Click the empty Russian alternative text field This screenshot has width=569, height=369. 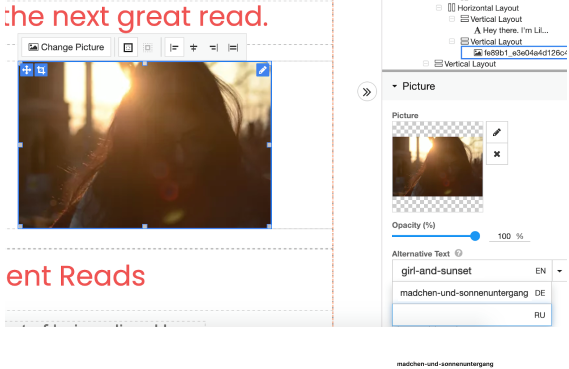pyautogui.click(x=472, y=315)
